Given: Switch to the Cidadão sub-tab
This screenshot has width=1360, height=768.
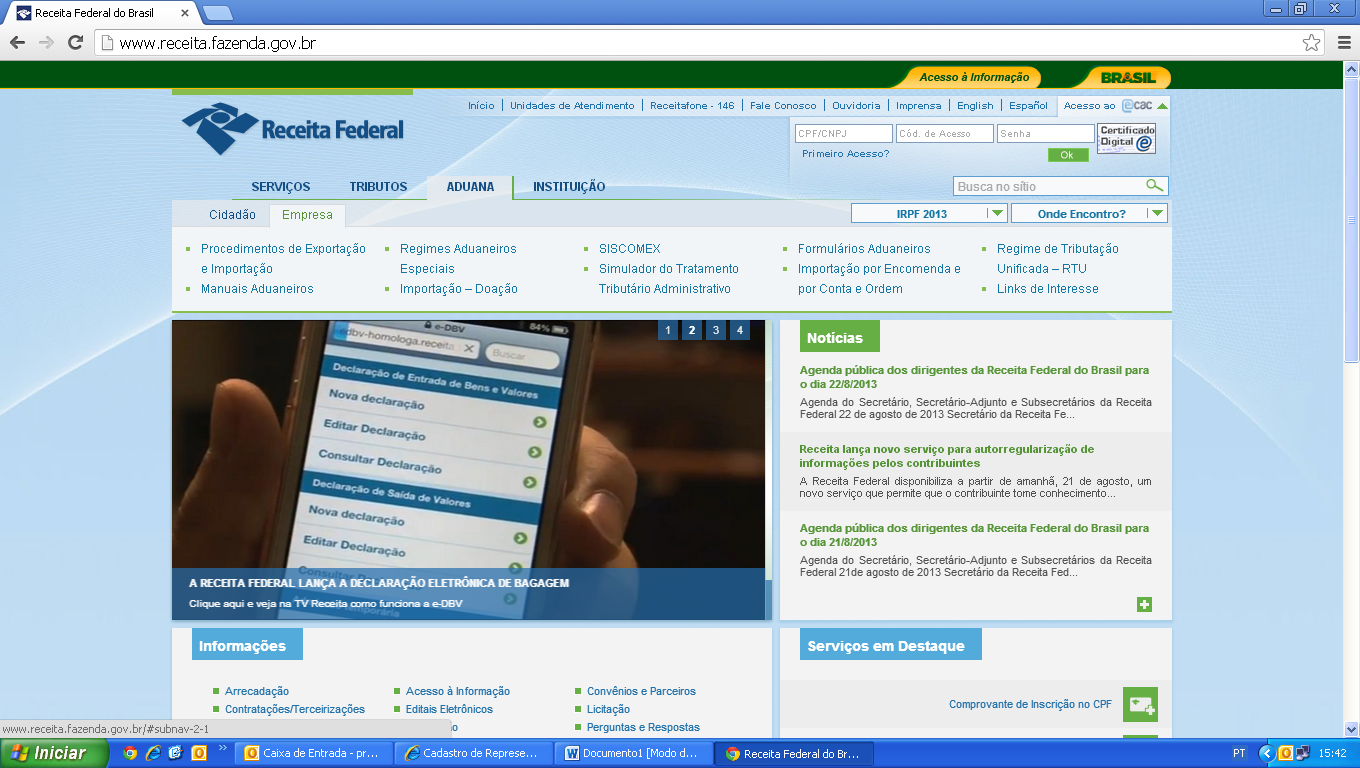Looking at the screenshot, I should [232, 215].
